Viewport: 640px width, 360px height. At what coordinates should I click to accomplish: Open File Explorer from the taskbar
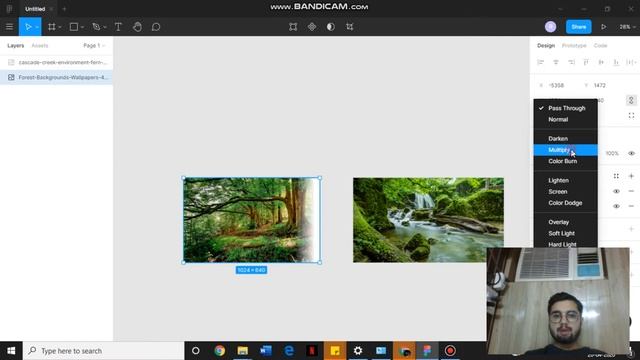coord(243,351)
